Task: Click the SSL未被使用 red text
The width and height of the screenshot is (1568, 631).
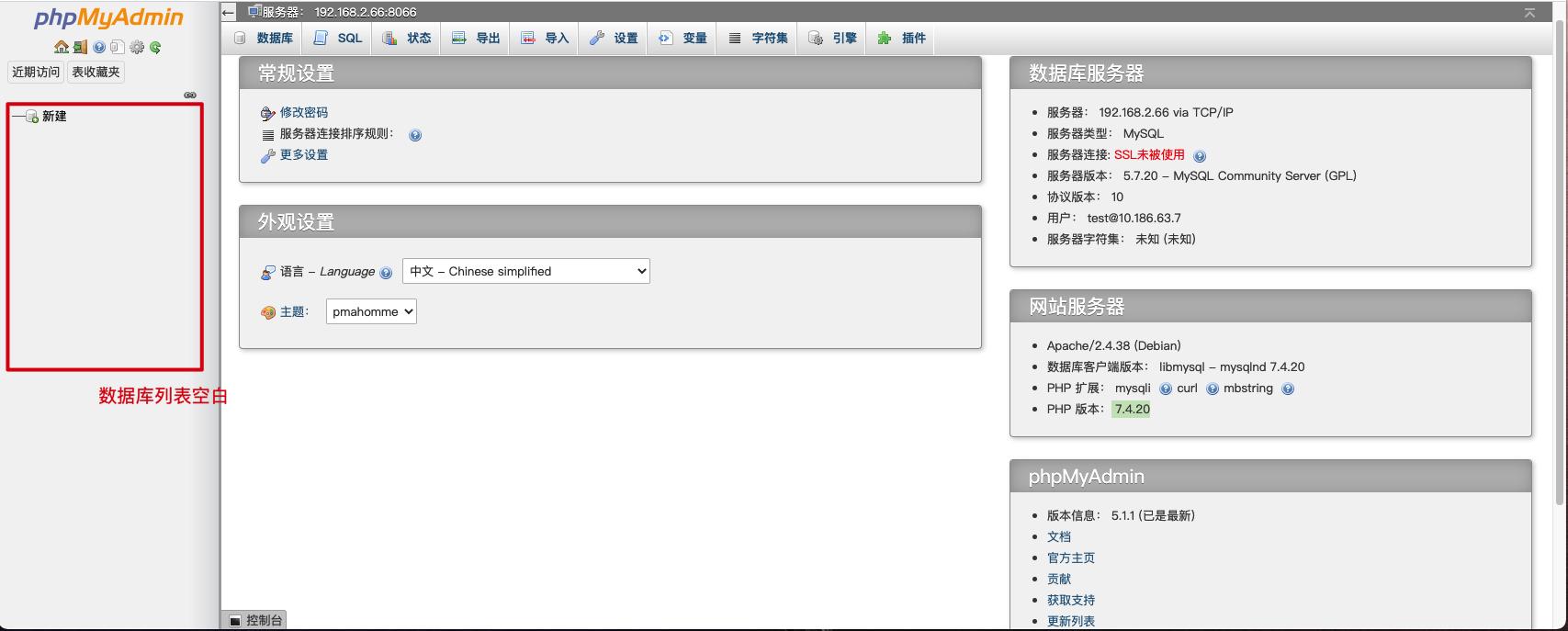Action: (x=1149, y=154)
